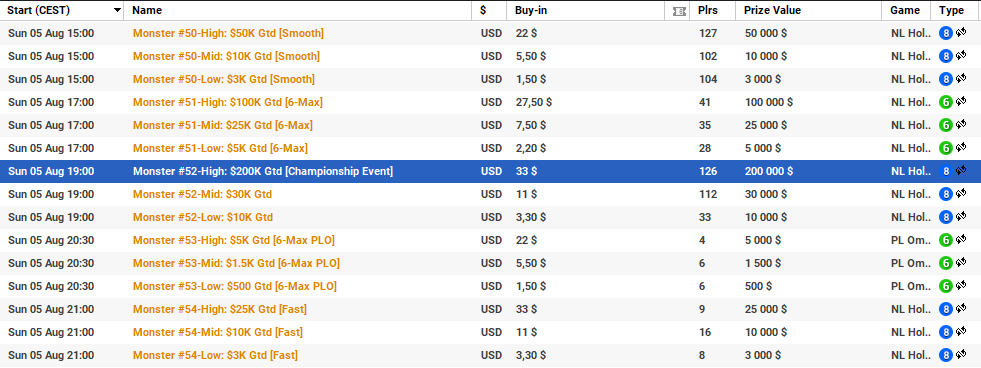
Task: Open Monster #51-Mid: $25K Gtd [6-Max]
Action: tap(223, 125)
